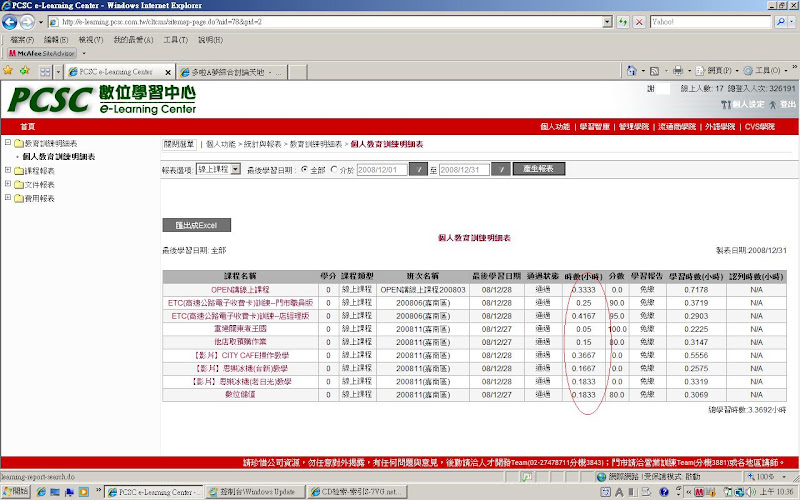Click the 首頁 home link in red bar
Image resolution: width=800 pixels, height=500 pixels.
pyautogui.click(x=28, y=127)
